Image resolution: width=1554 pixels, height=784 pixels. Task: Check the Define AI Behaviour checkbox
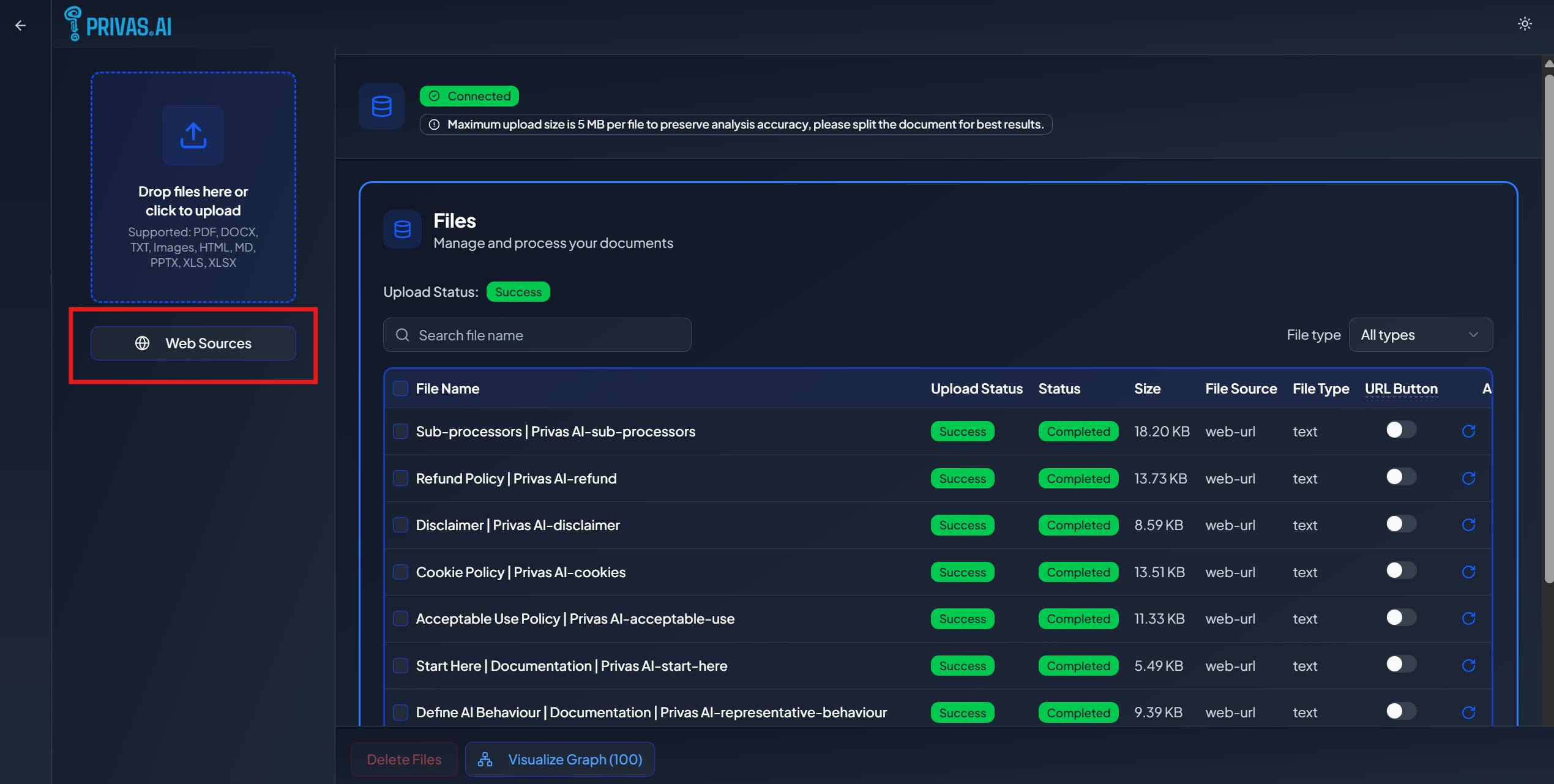(400, 712)
